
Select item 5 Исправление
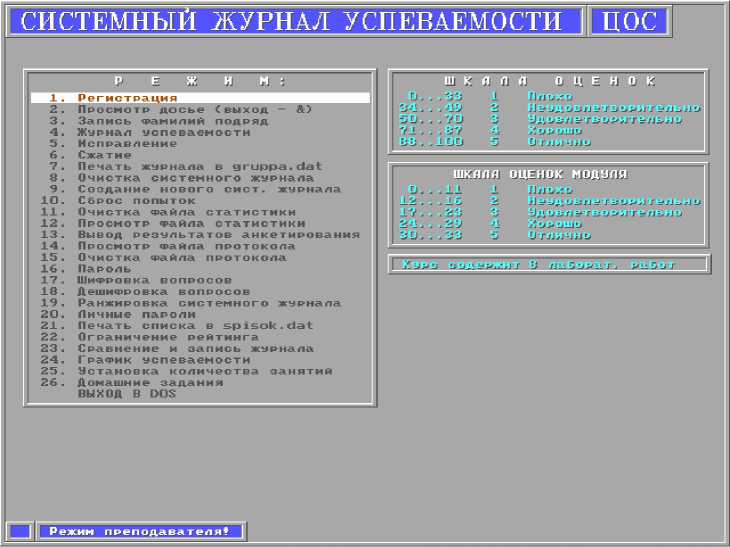113,143
